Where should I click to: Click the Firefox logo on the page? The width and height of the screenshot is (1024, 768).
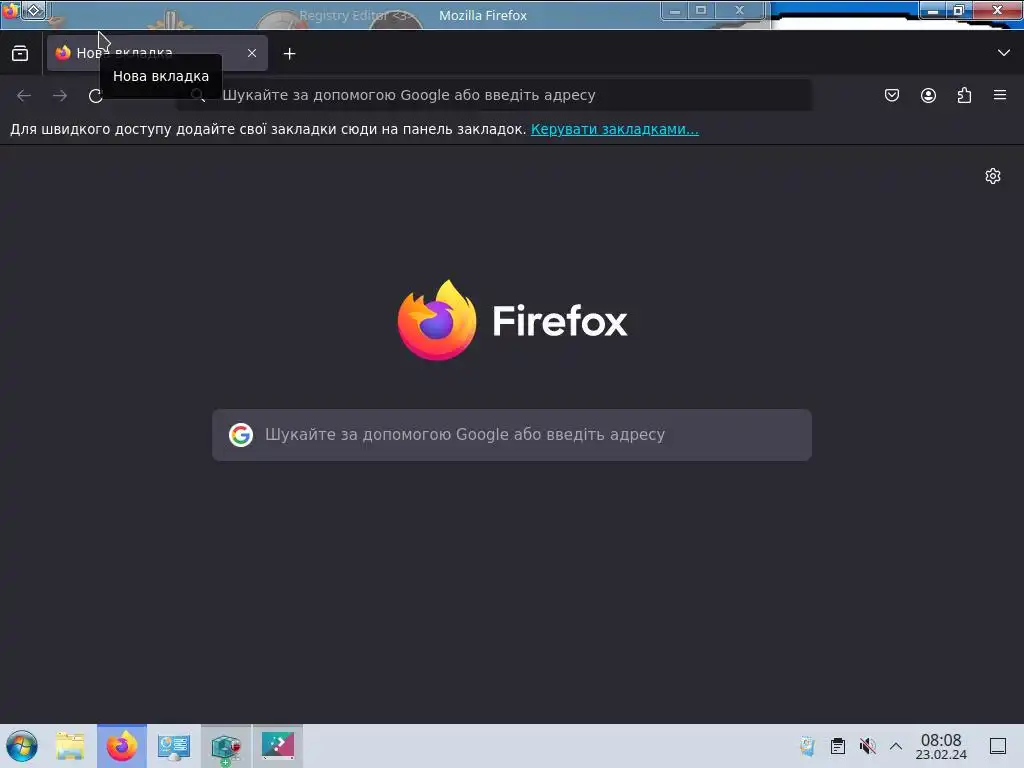coord(512,320)
